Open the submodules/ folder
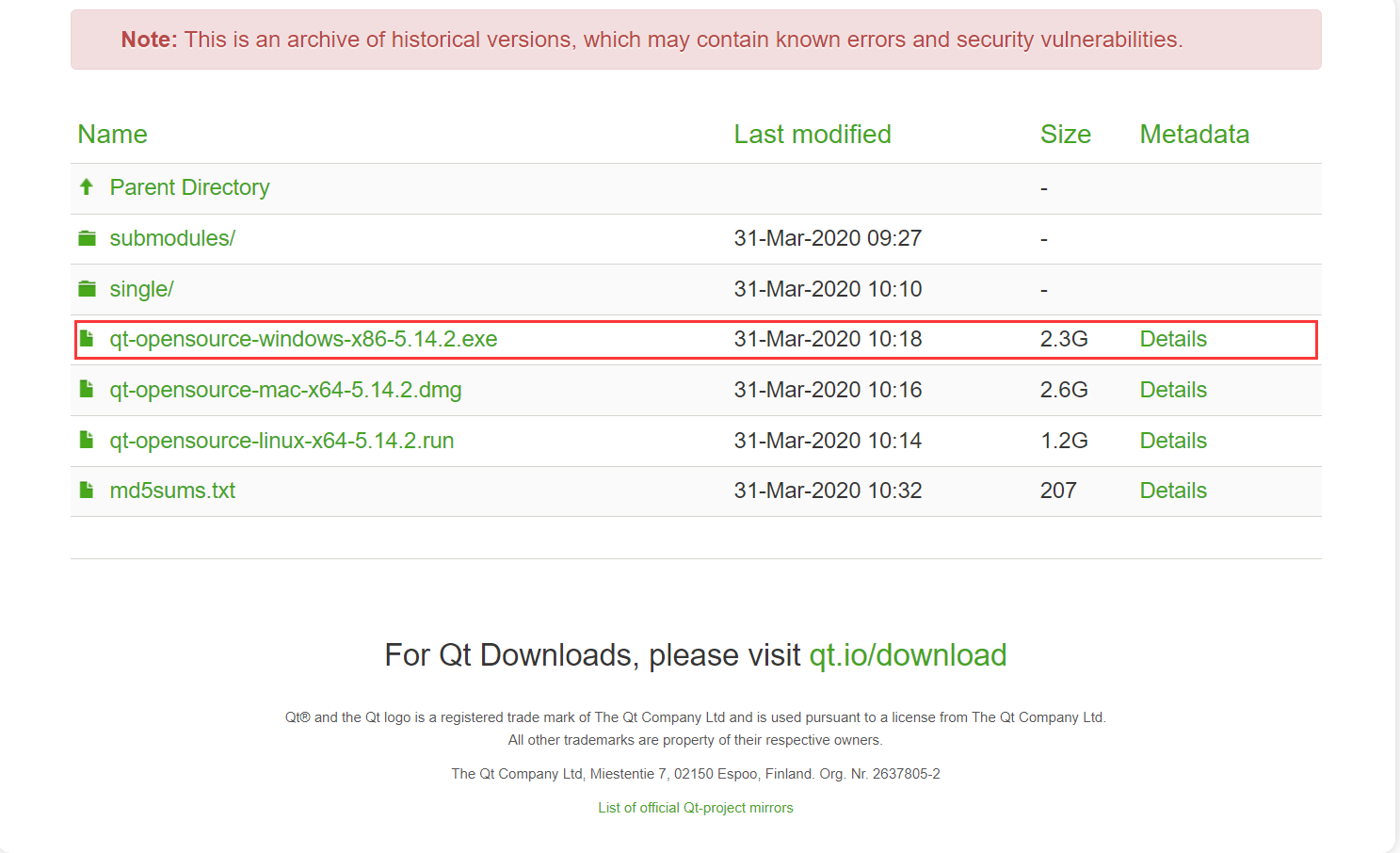 point(172,238)
